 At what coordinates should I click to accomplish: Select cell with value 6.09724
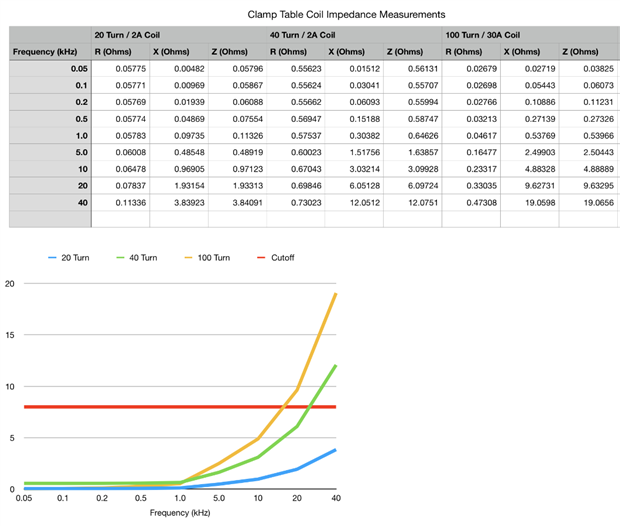(x=413, y=185)
